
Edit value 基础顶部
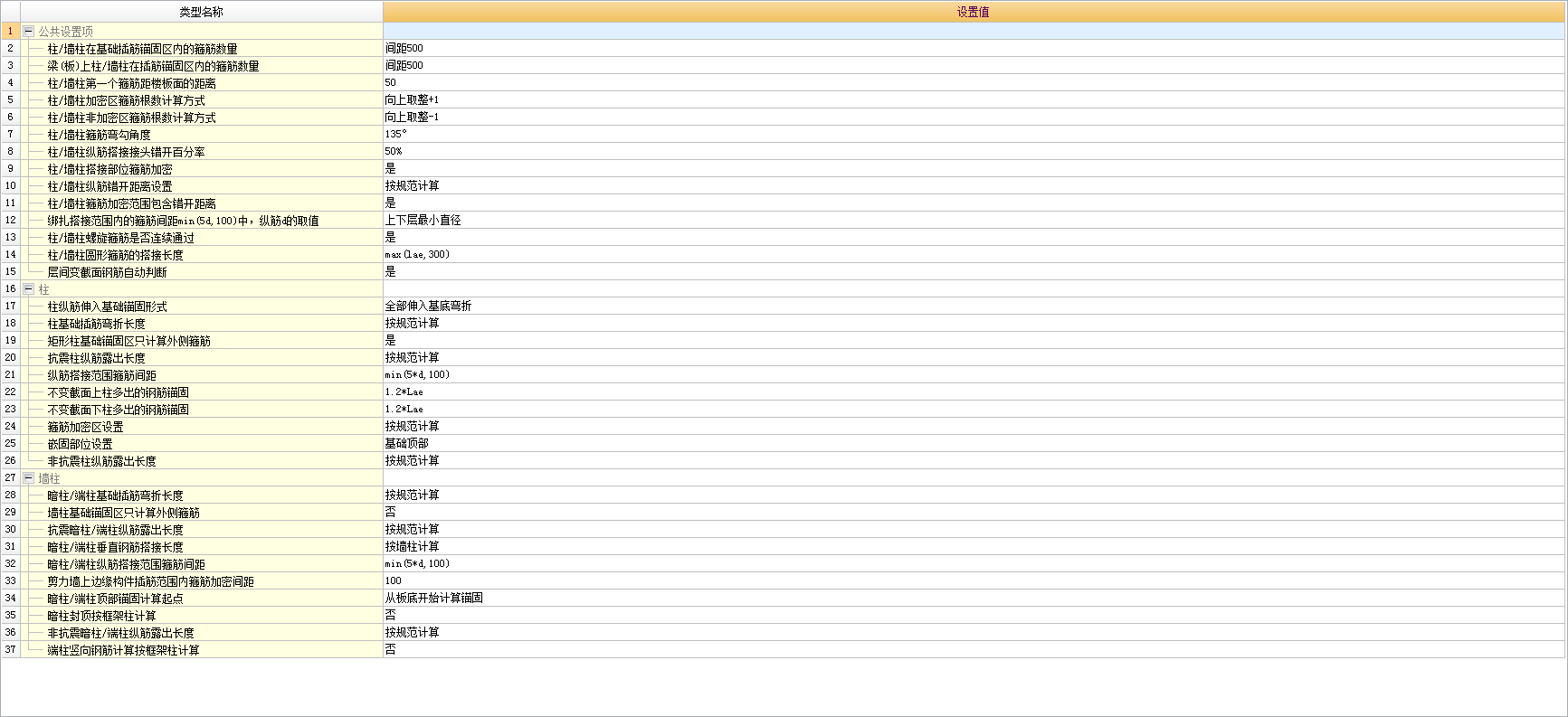point(974,443)
